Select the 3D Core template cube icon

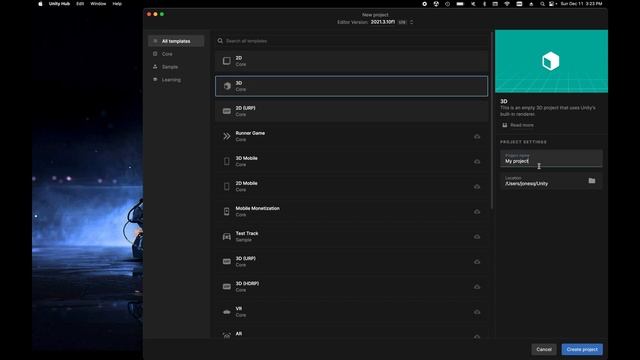(x=227, y=86)
